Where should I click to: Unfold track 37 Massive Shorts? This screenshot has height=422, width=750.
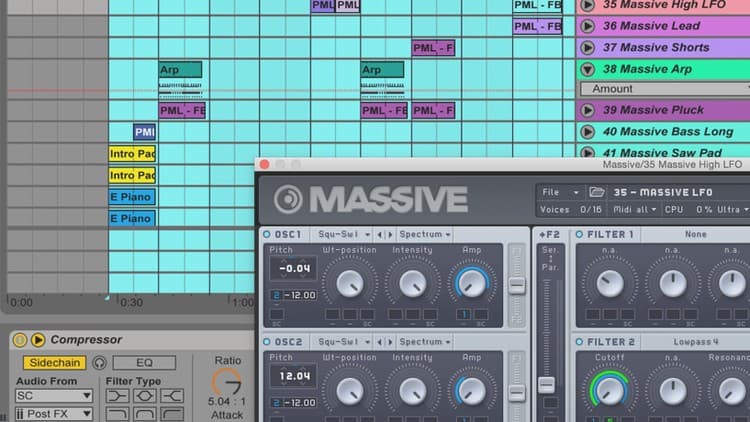click(x=587, y=47)
